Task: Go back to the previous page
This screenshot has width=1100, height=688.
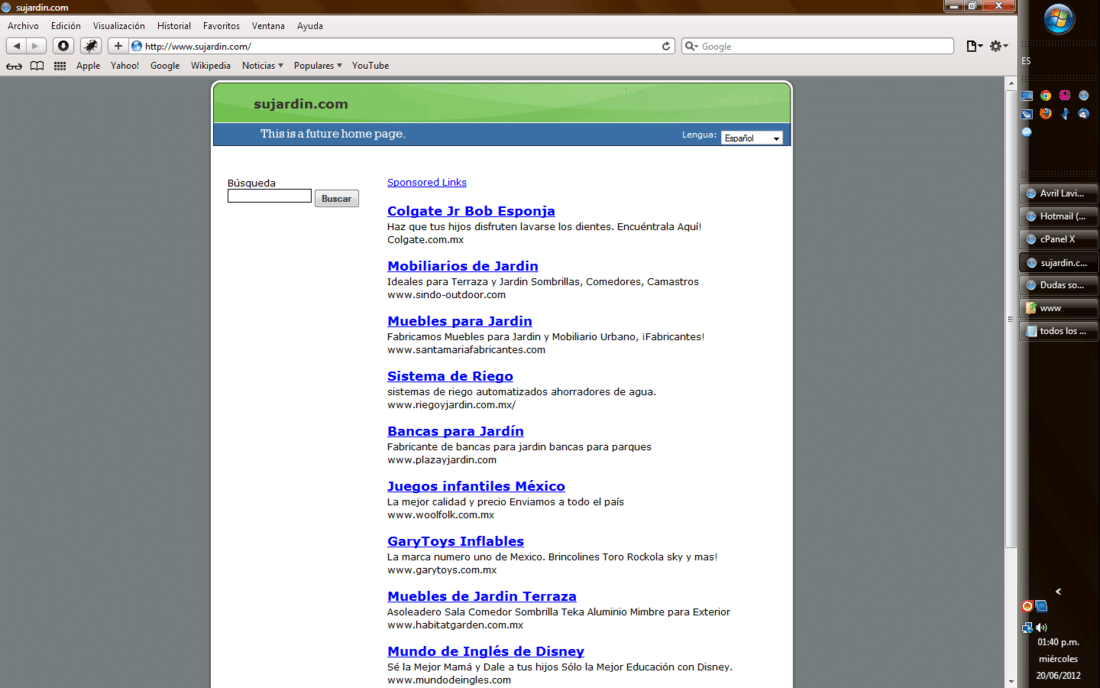Action: point(16,46)
